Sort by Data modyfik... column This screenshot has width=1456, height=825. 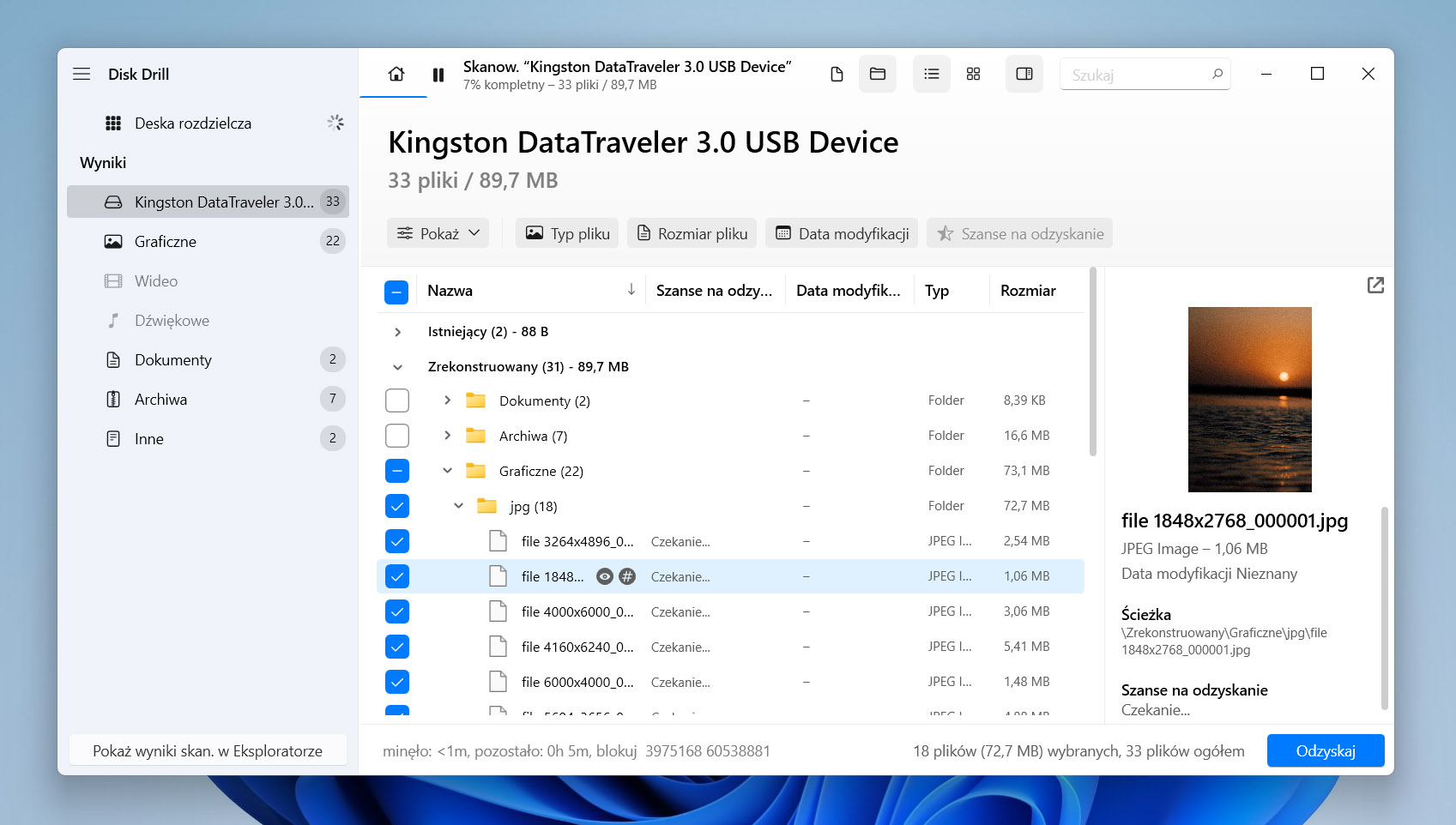click(848, 291)
